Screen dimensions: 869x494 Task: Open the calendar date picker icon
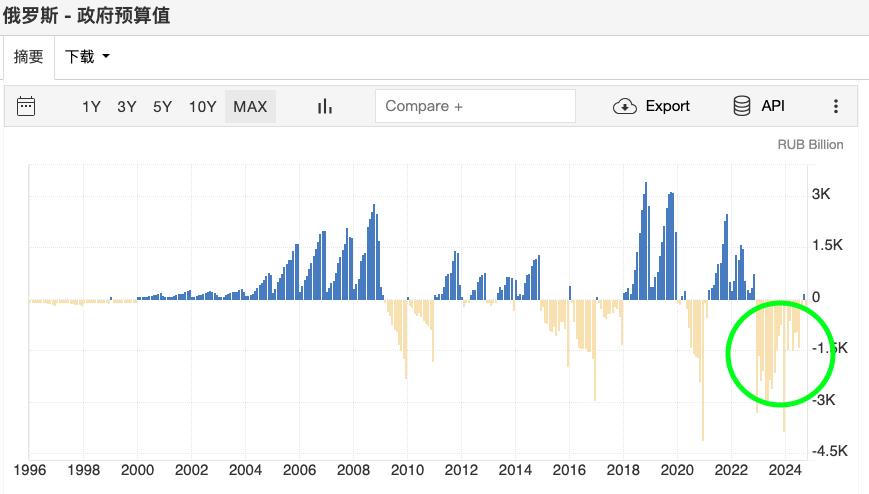[27, 106]
